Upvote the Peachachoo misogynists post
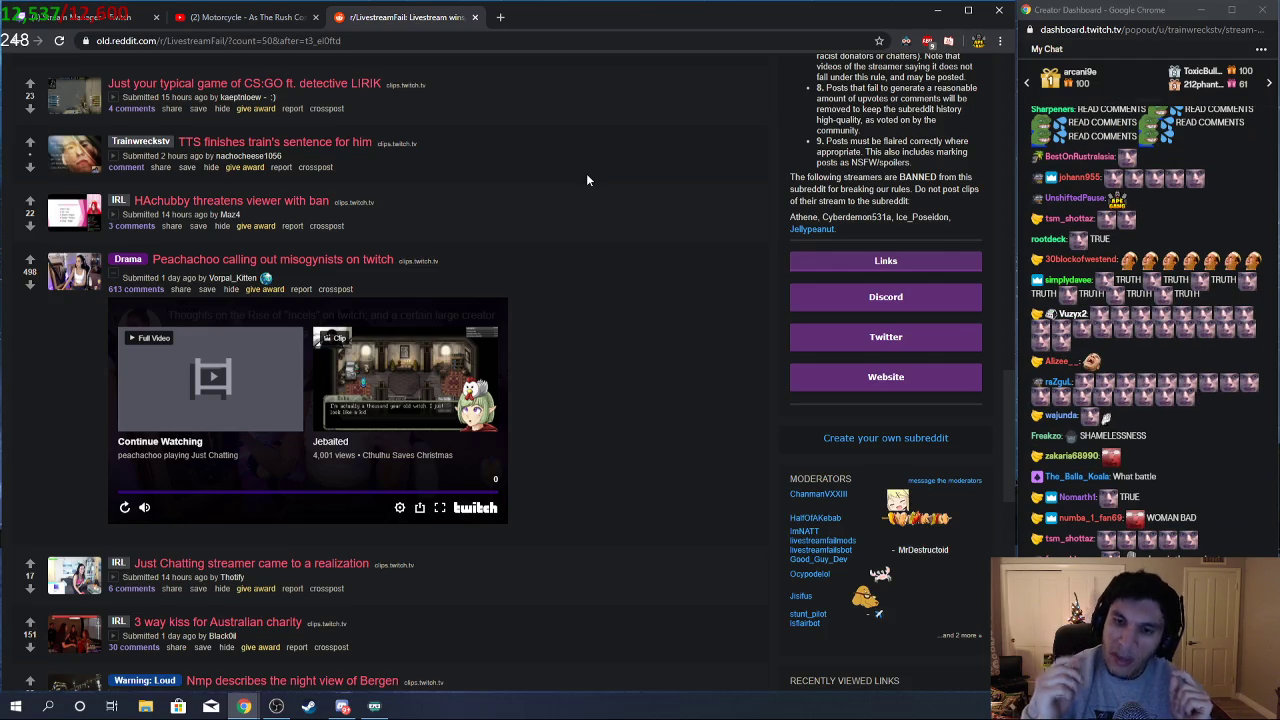 (30, 259)
